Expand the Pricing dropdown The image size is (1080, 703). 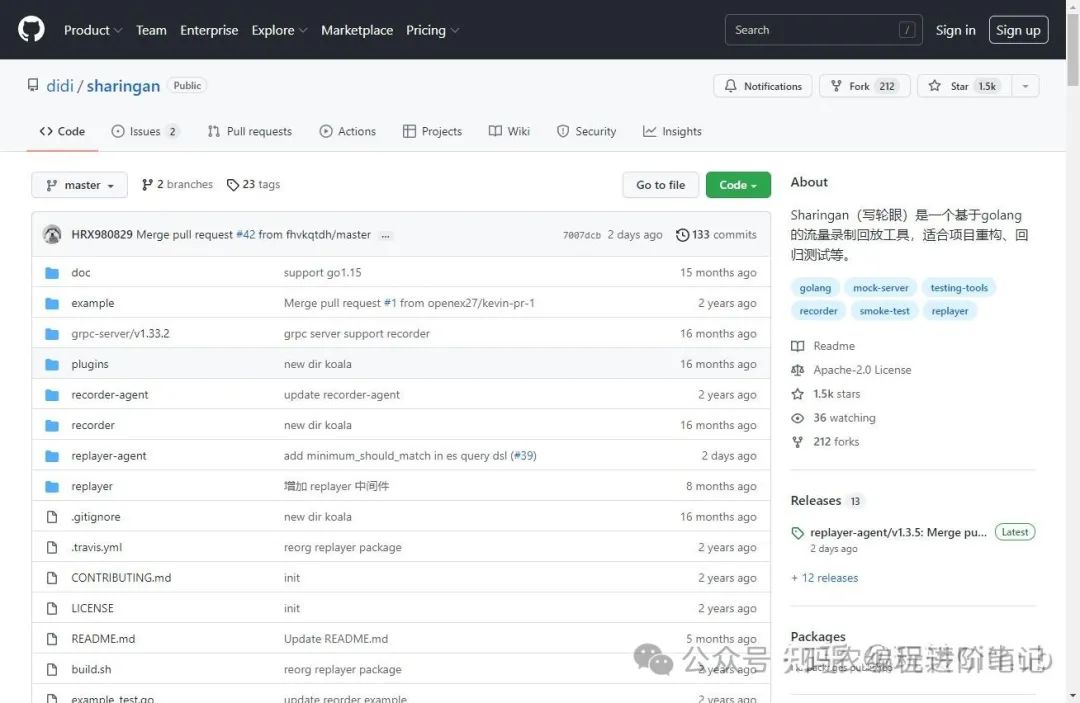click(x=432, y=30)
